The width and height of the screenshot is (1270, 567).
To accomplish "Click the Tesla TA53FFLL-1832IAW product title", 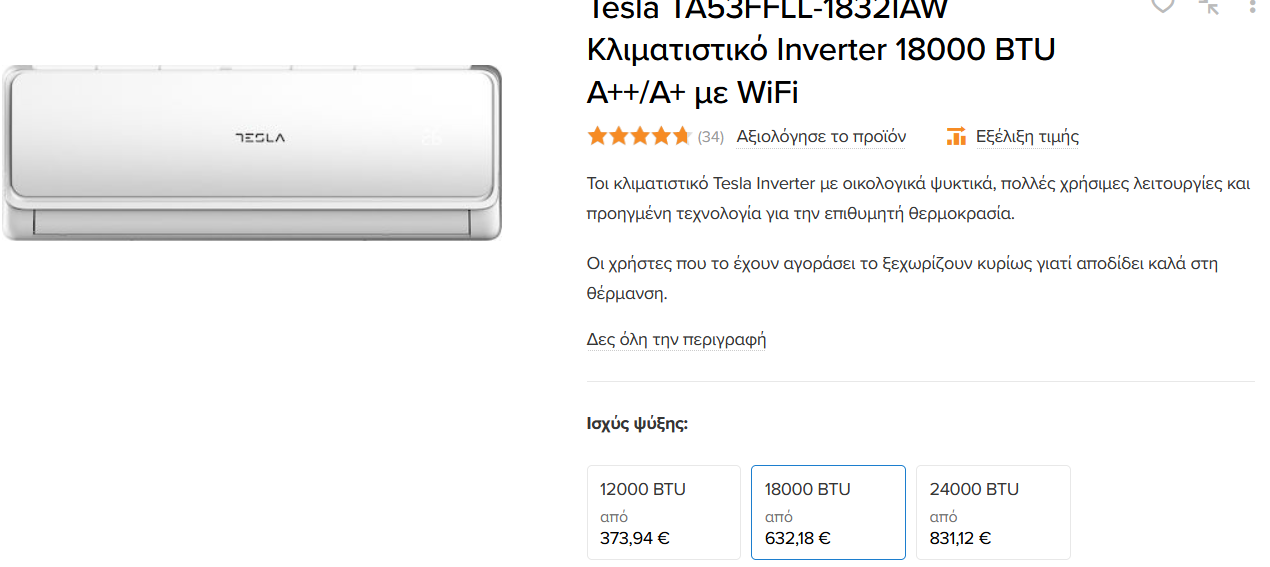I will (x=821, y=50).
